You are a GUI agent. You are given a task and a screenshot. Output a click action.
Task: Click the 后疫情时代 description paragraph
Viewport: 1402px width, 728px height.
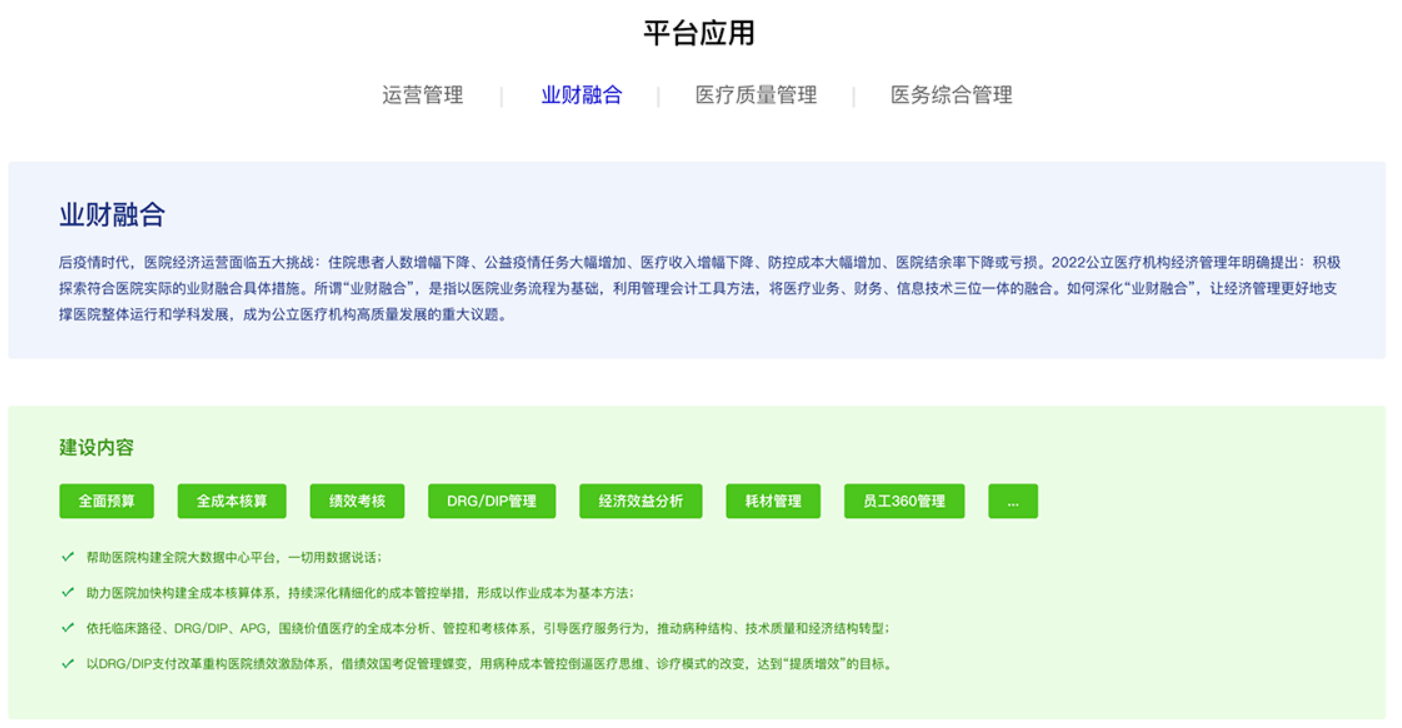(x=699, y=288)
